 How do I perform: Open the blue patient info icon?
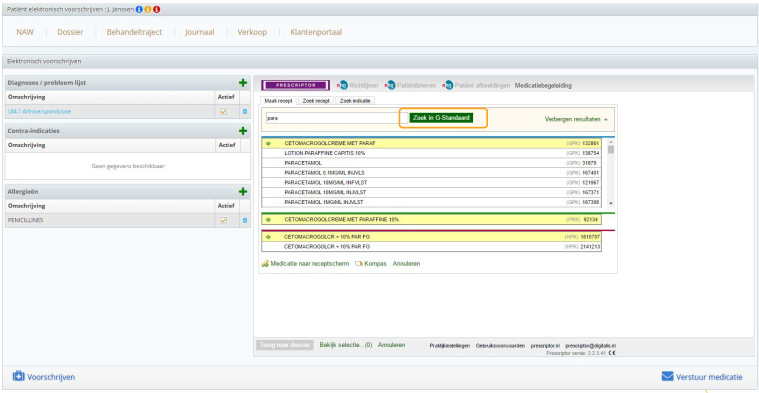coord(139,9)
